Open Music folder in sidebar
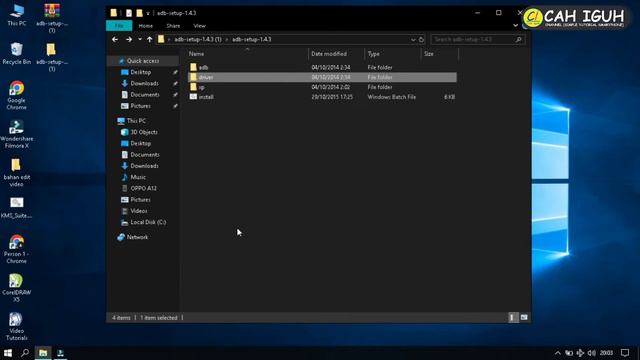The width and height of the screenshot is (640, 360). [x=138, y=177]
